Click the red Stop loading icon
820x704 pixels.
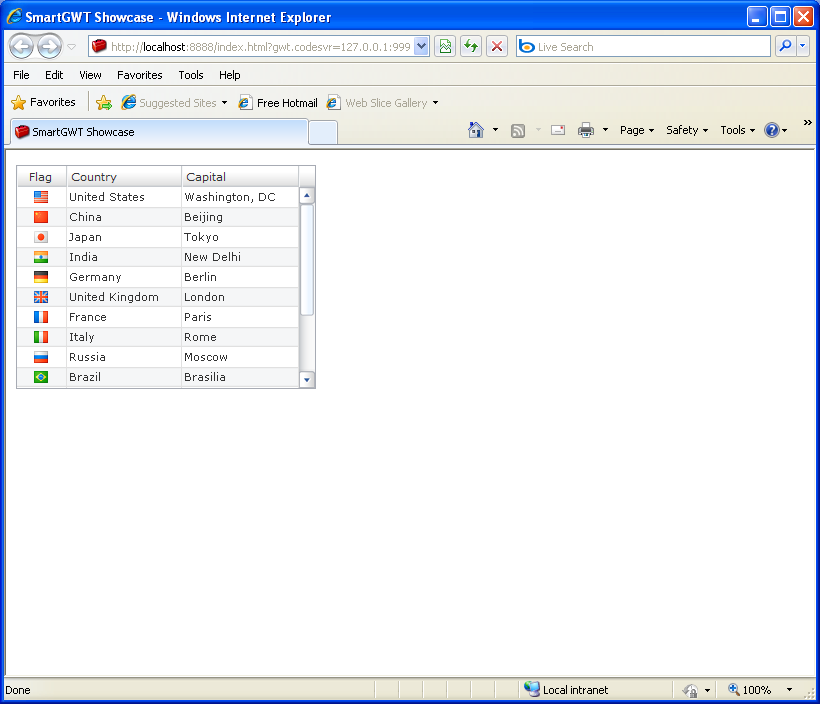(x=497, y=47)
